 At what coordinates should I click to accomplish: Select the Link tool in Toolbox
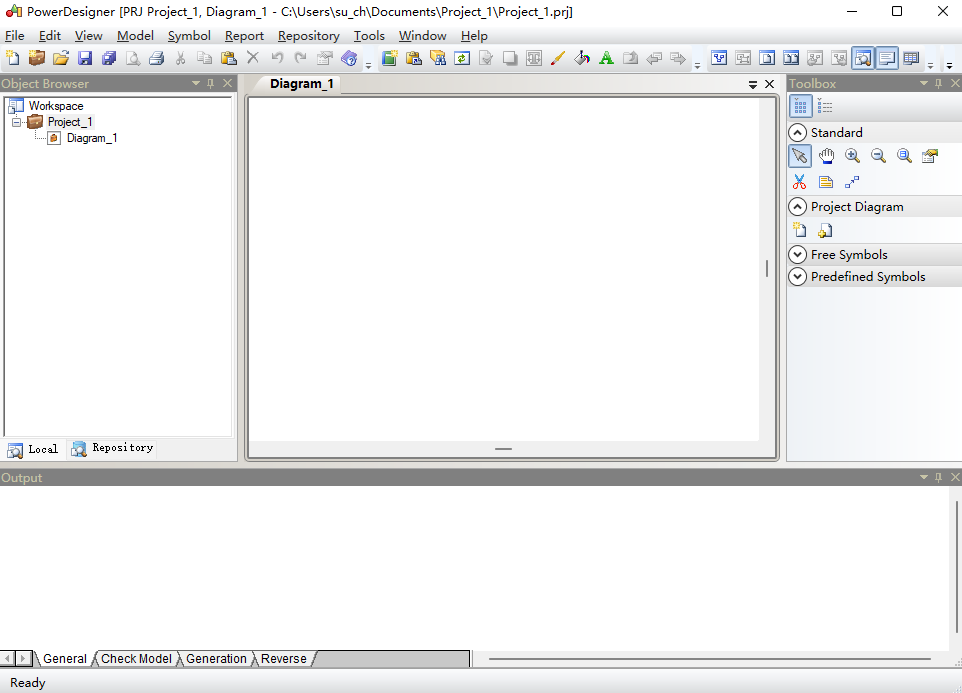click(x=852, y=182)
